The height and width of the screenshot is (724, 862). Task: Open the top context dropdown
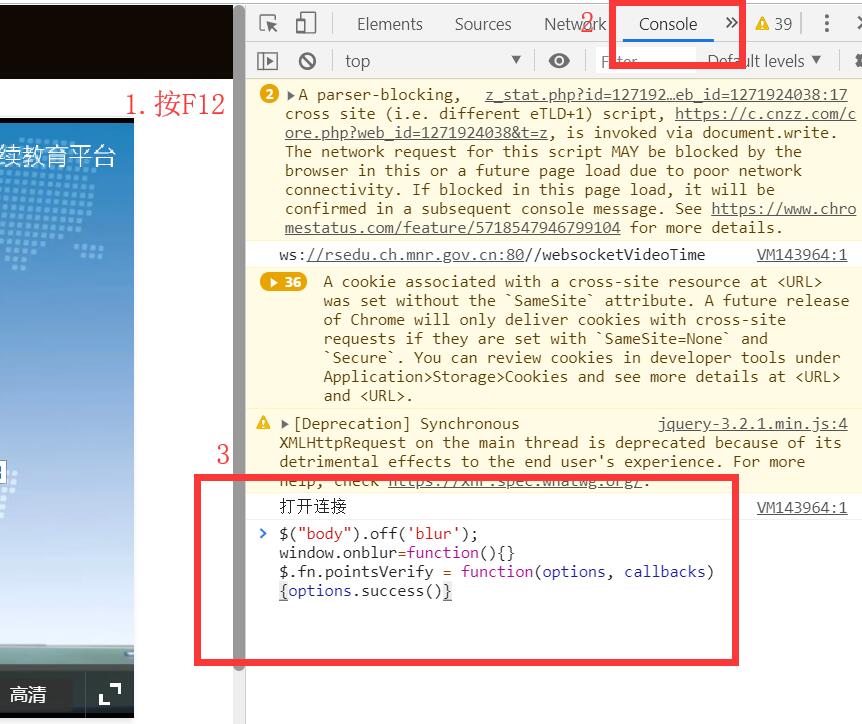[433, 60]
